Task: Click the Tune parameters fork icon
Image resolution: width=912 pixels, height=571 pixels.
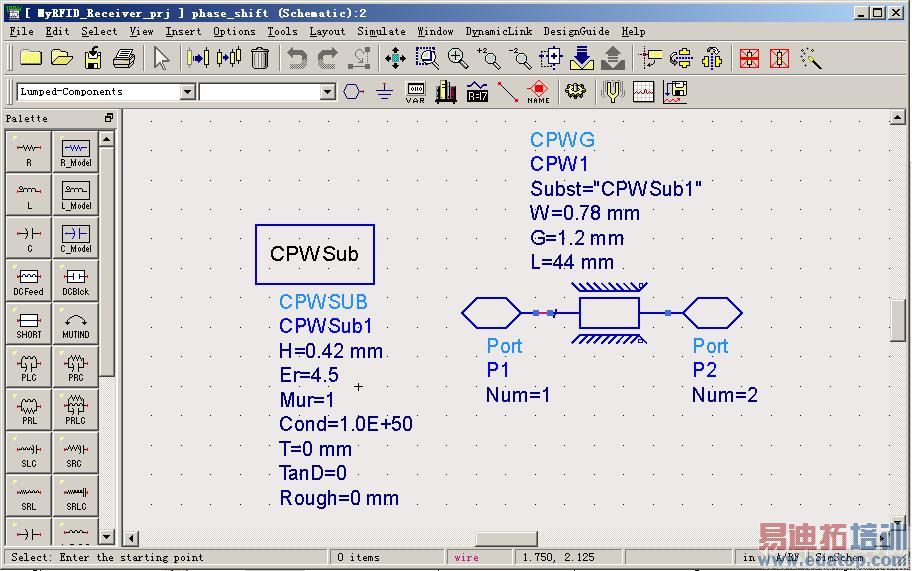Action: pyautogui.click(x=612, y=92)
